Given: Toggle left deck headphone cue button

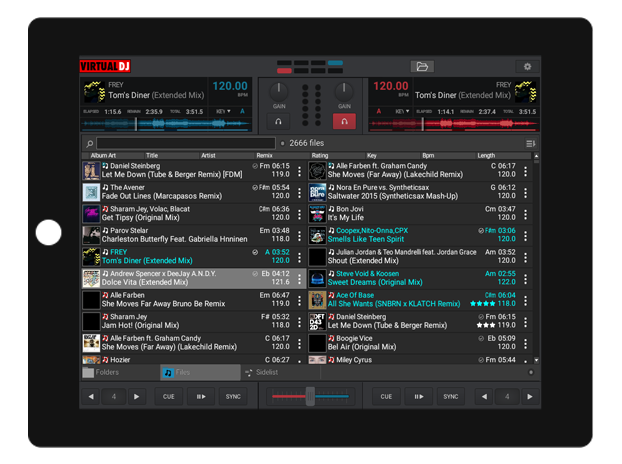Looking at the screenshot, I should [278, 121].
